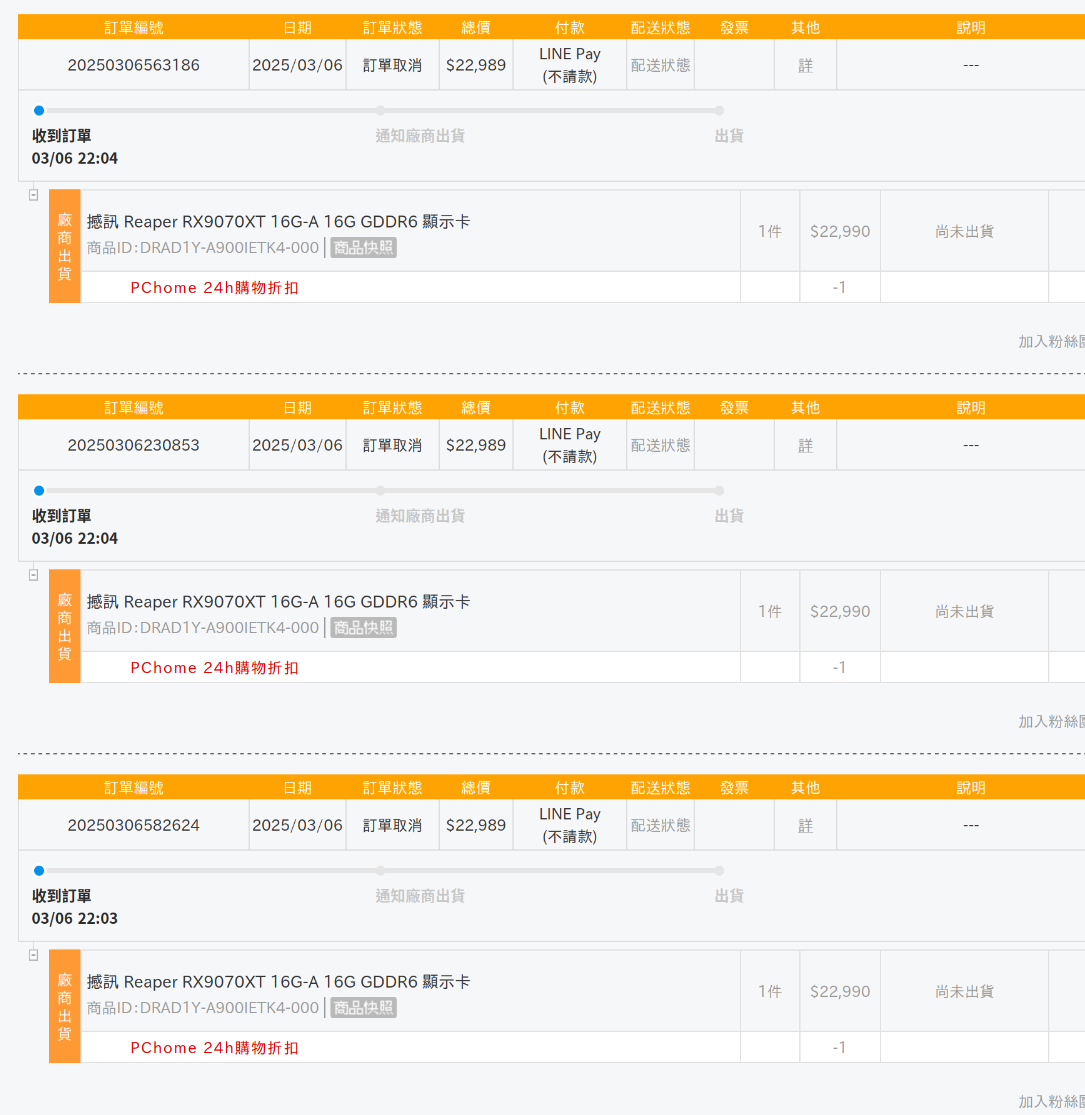Open 商品快照 for order 20250306230853
The height and width of the screenshot is (1115, 1085).
coord(363,628)
